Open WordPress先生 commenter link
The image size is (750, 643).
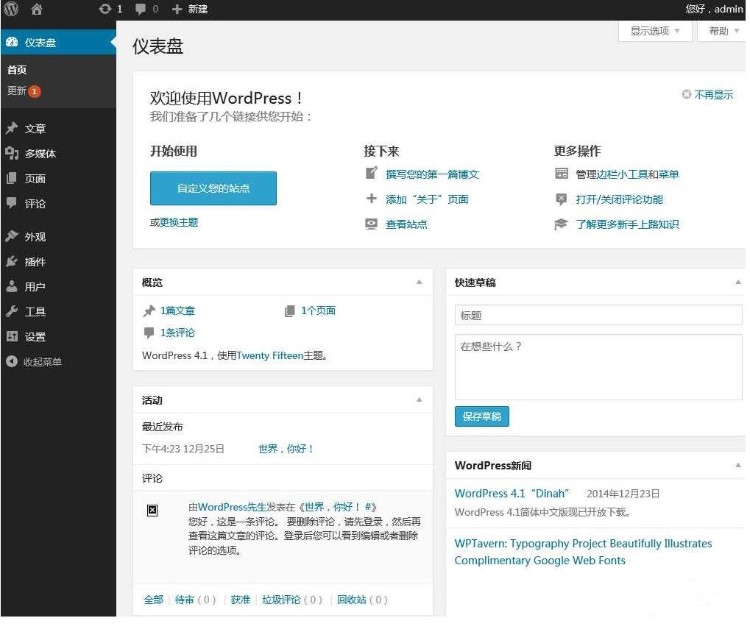232,507
